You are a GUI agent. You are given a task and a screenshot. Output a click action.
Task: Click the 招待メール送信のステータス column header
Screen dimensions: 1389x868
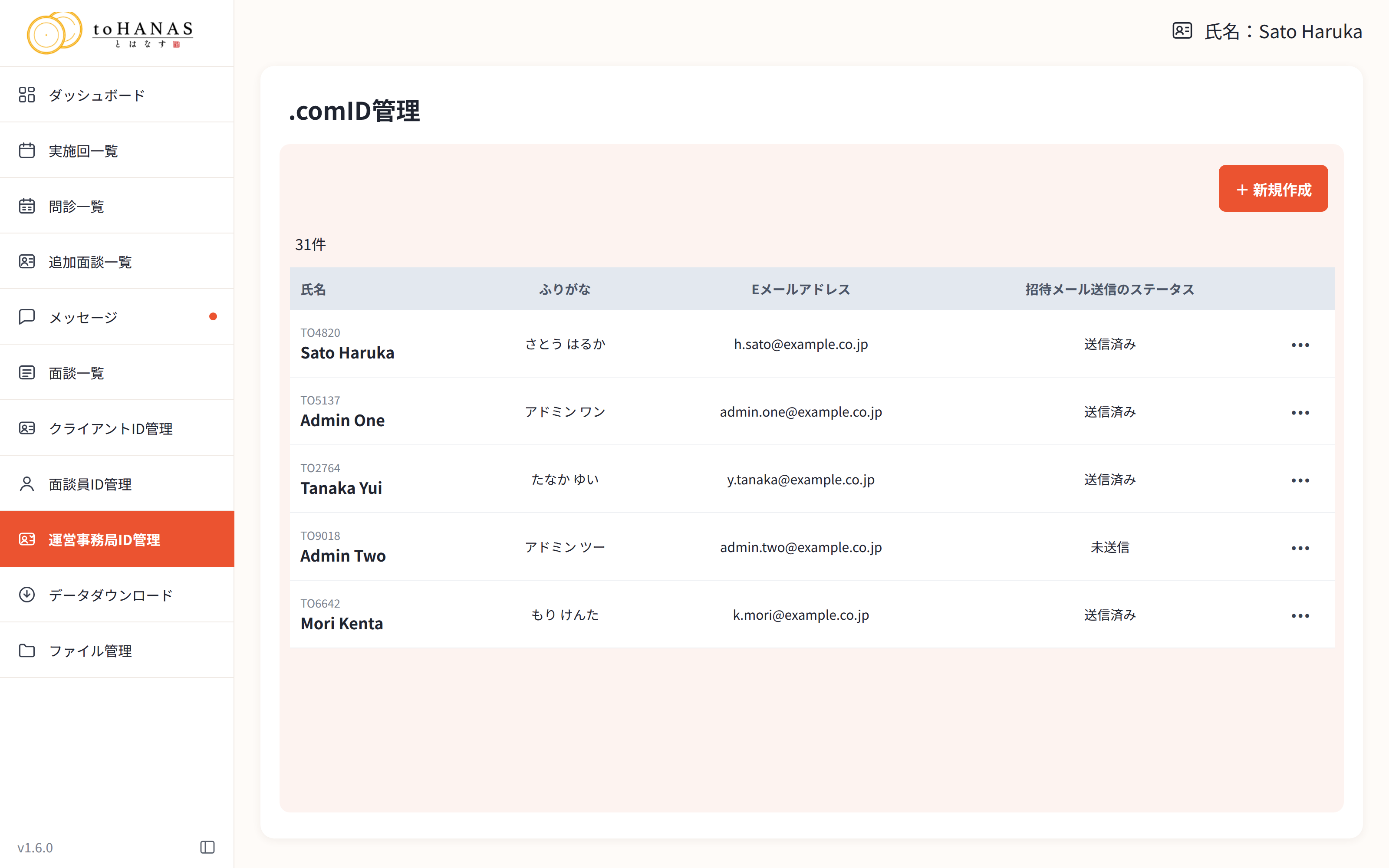pos(1109,289)
